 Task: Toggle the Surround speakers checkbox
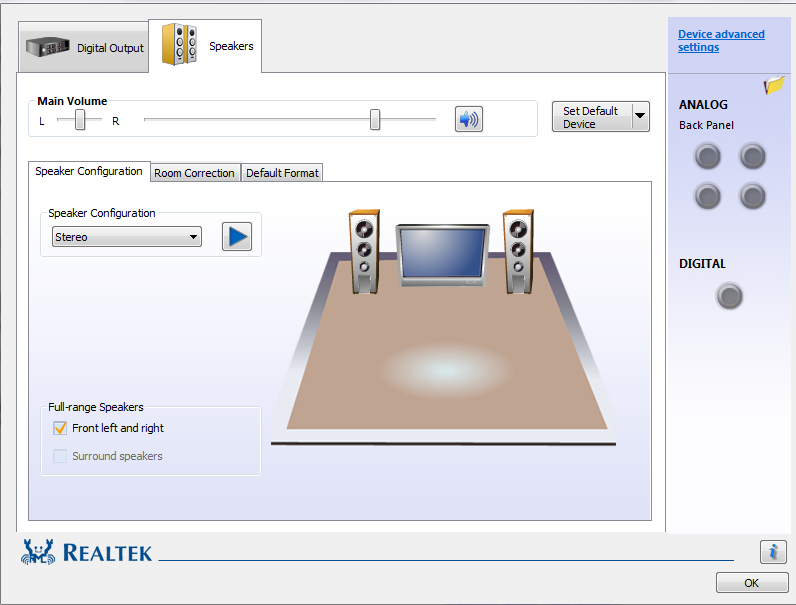[x=60, y=456]
